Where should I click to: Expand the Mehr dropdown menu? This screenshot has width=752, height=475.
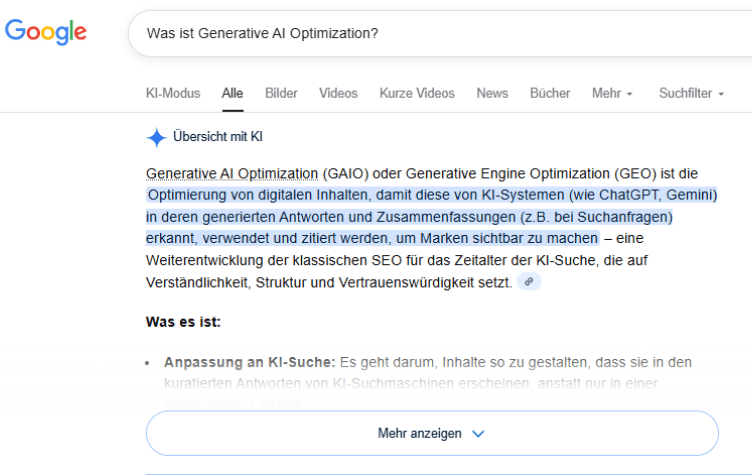tap(612, 93)
